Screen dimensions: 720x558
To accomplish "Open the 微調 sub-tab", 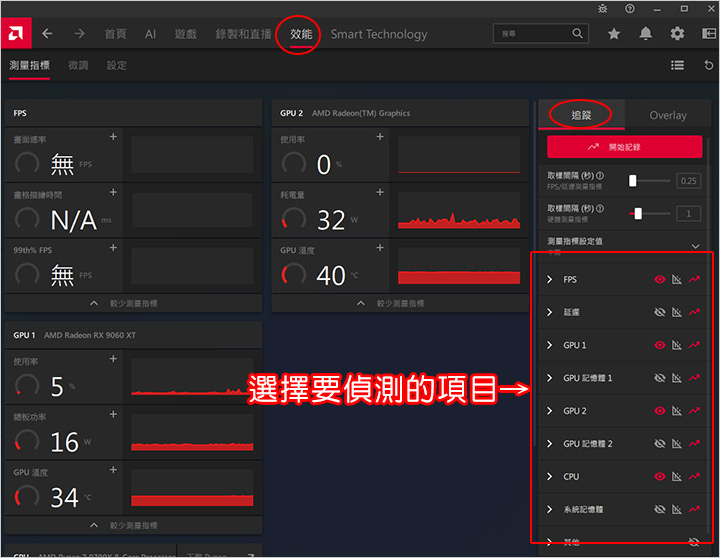I will coord(78,65).
